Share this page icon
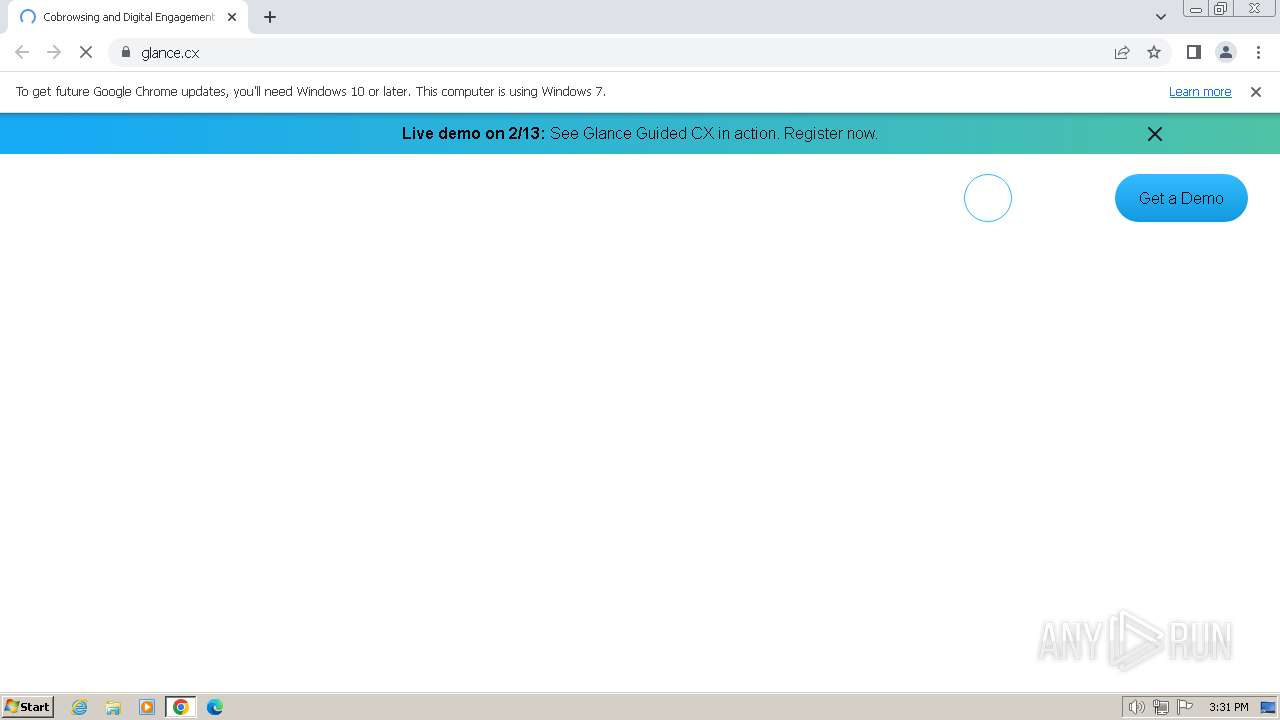Viewport: 1280px width, 720px height. pos(1122,52)
